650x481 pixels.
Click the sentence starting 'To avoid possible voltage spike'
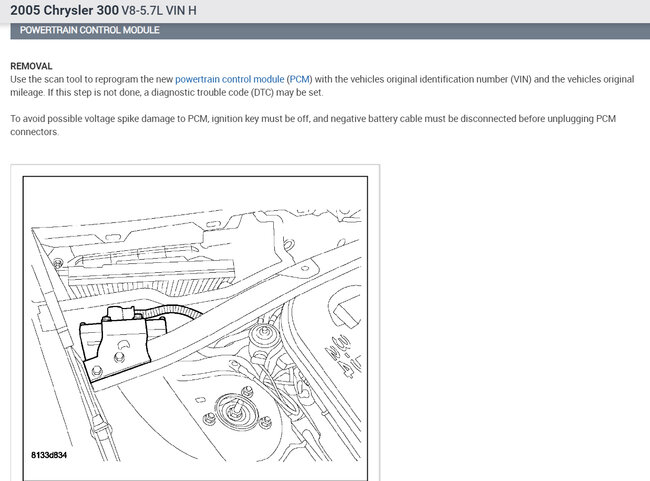pyautogui.click(x=313, y=125)
